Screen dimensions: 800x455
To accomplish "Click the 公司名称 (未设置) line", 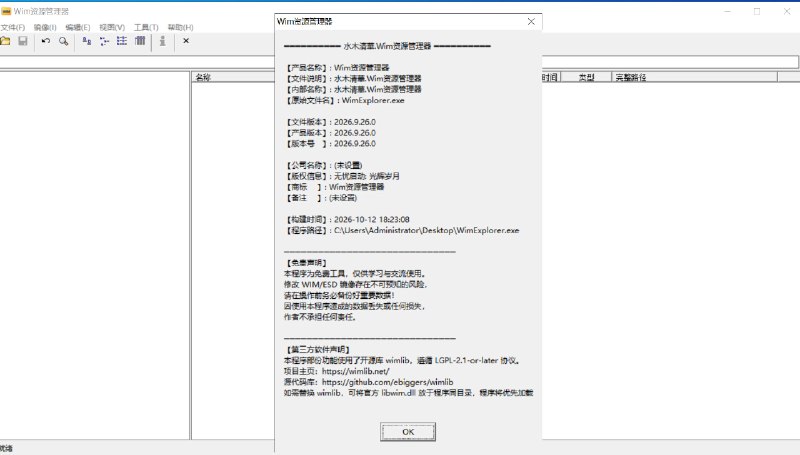I will pos(323,165).
